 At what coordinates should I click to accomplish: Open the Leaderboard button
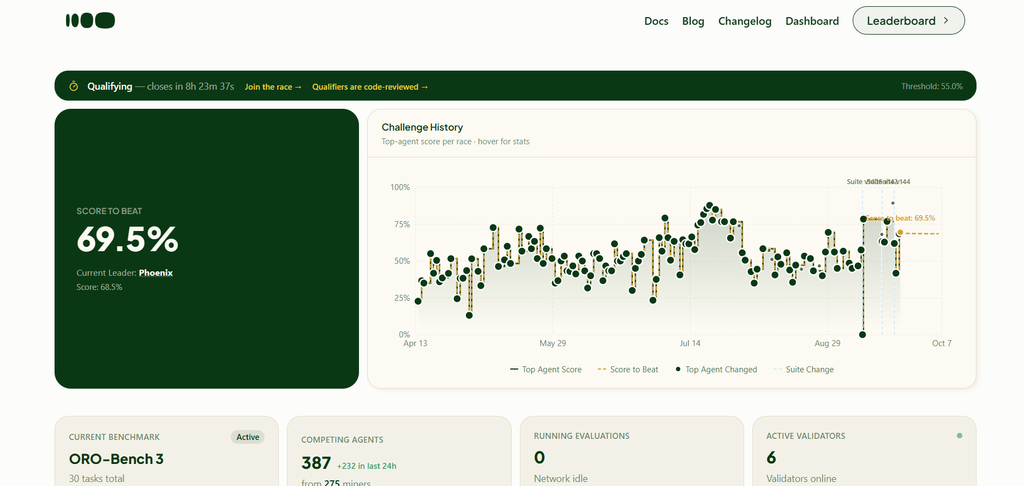pyautogui.click(x=908, y=21)
